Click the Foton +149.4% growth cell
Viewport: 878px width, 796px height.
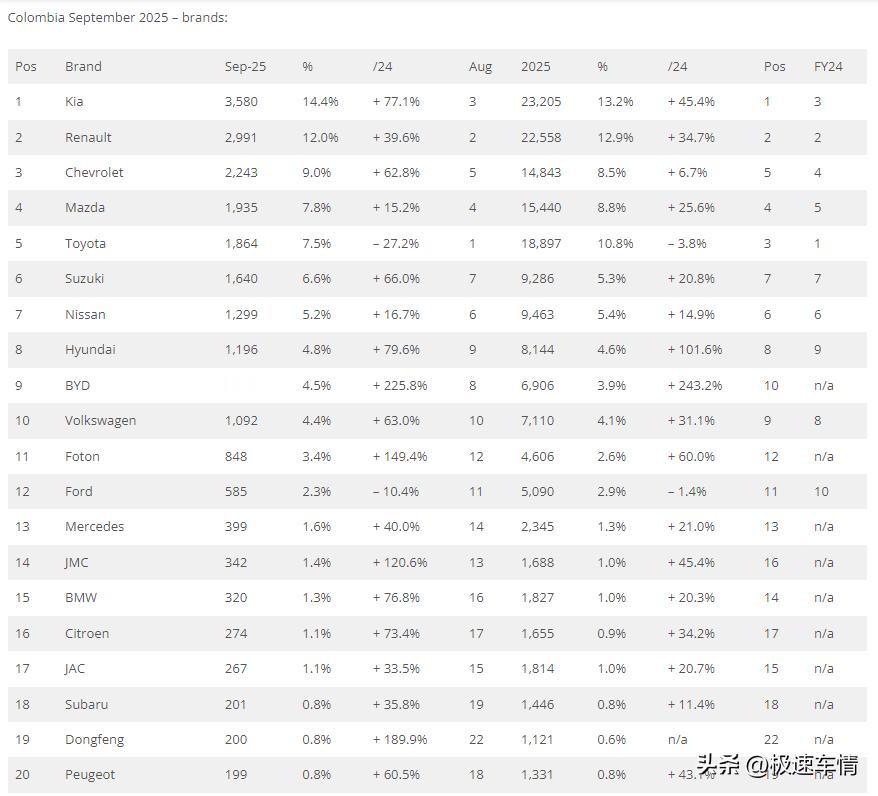(400, 457)
